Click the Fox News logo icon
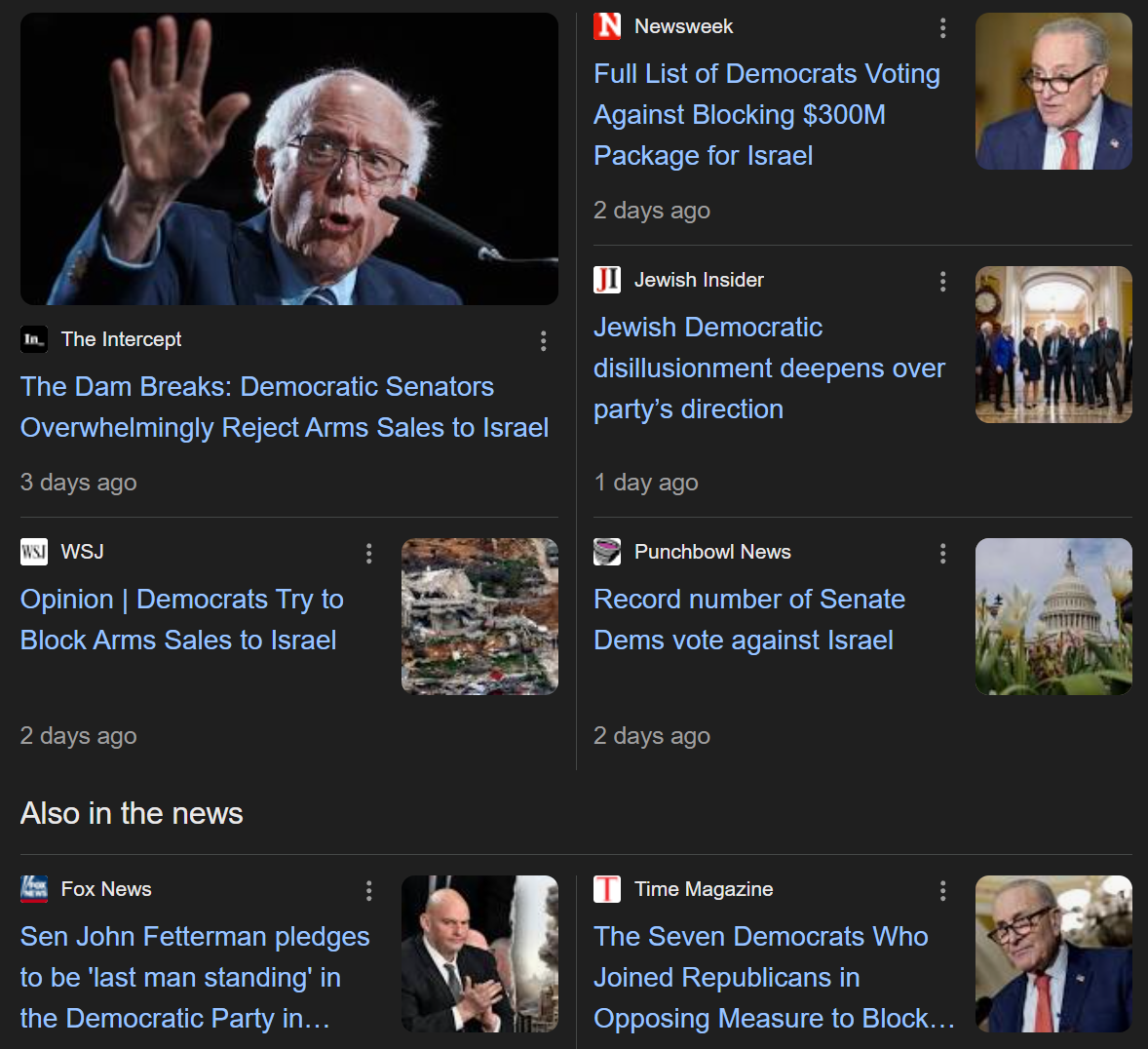Screen dimensions: 1148x1049 click(34, 888)
